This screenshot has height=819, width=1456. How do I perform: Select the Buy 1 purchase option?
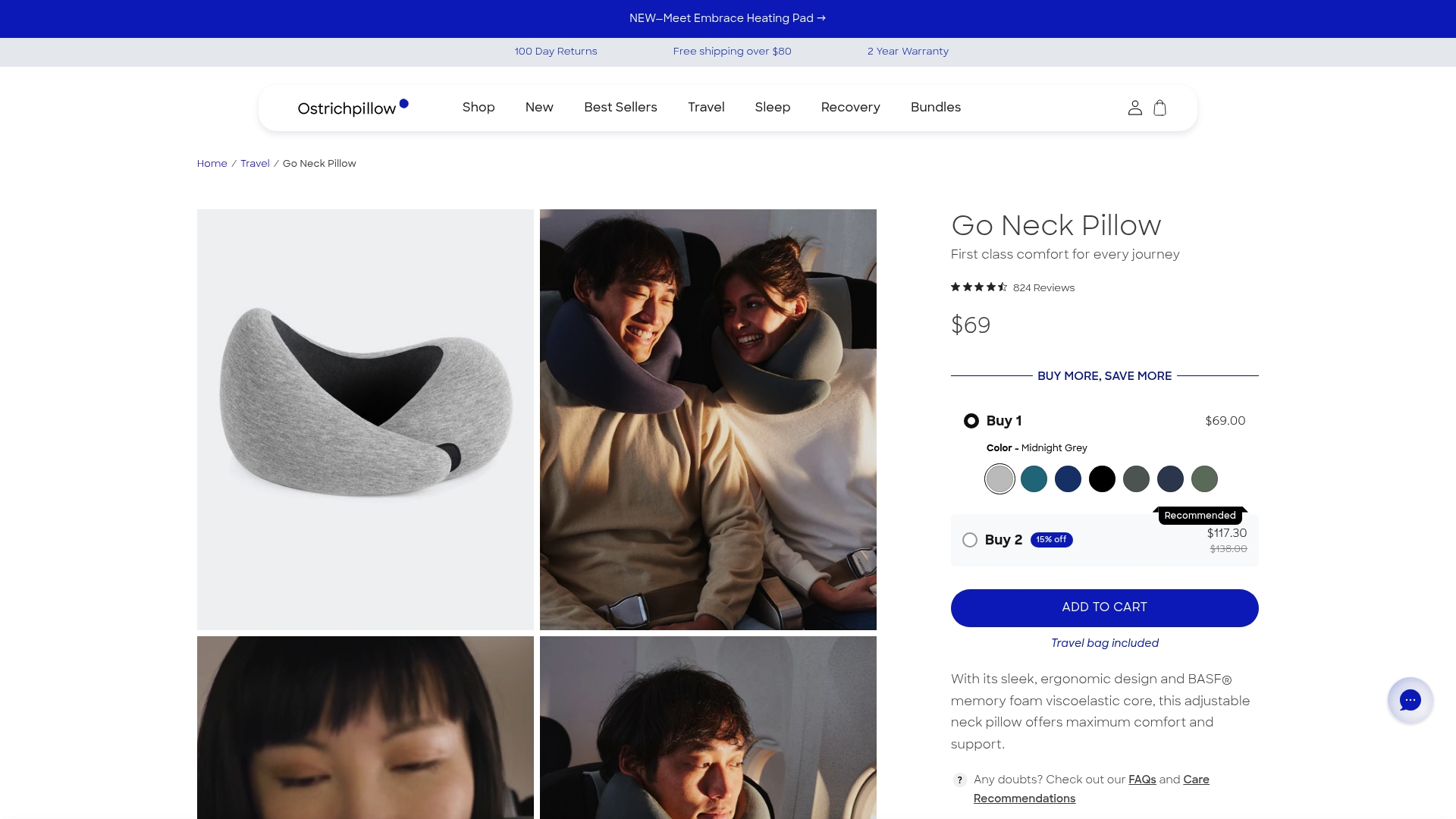point(971,420)
